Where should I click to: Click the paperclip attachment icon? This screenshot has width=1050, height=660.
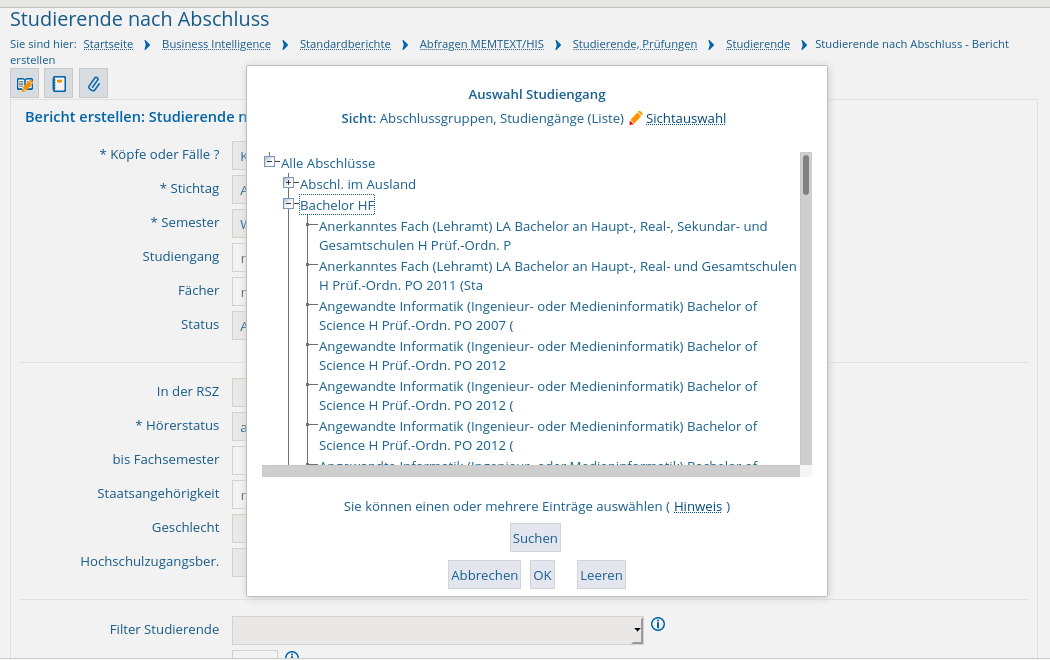[x=93, y=84]
